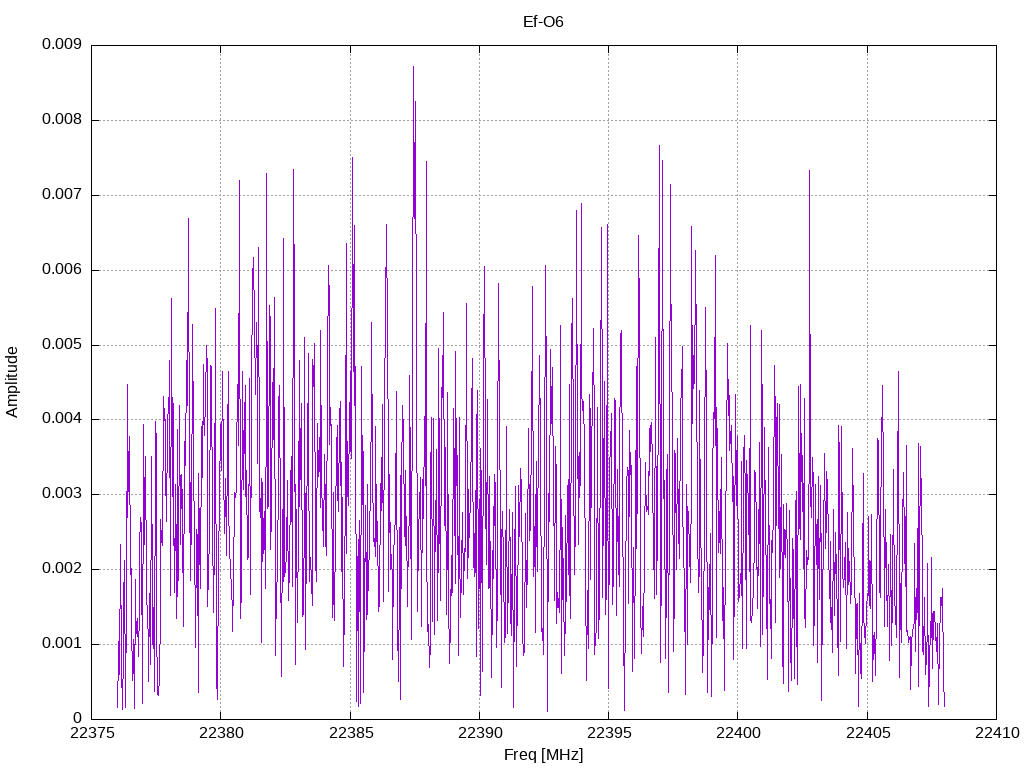Click the x-axis tick label 22385
Viewport: 1024px width, 768px height.
[351, 733]
